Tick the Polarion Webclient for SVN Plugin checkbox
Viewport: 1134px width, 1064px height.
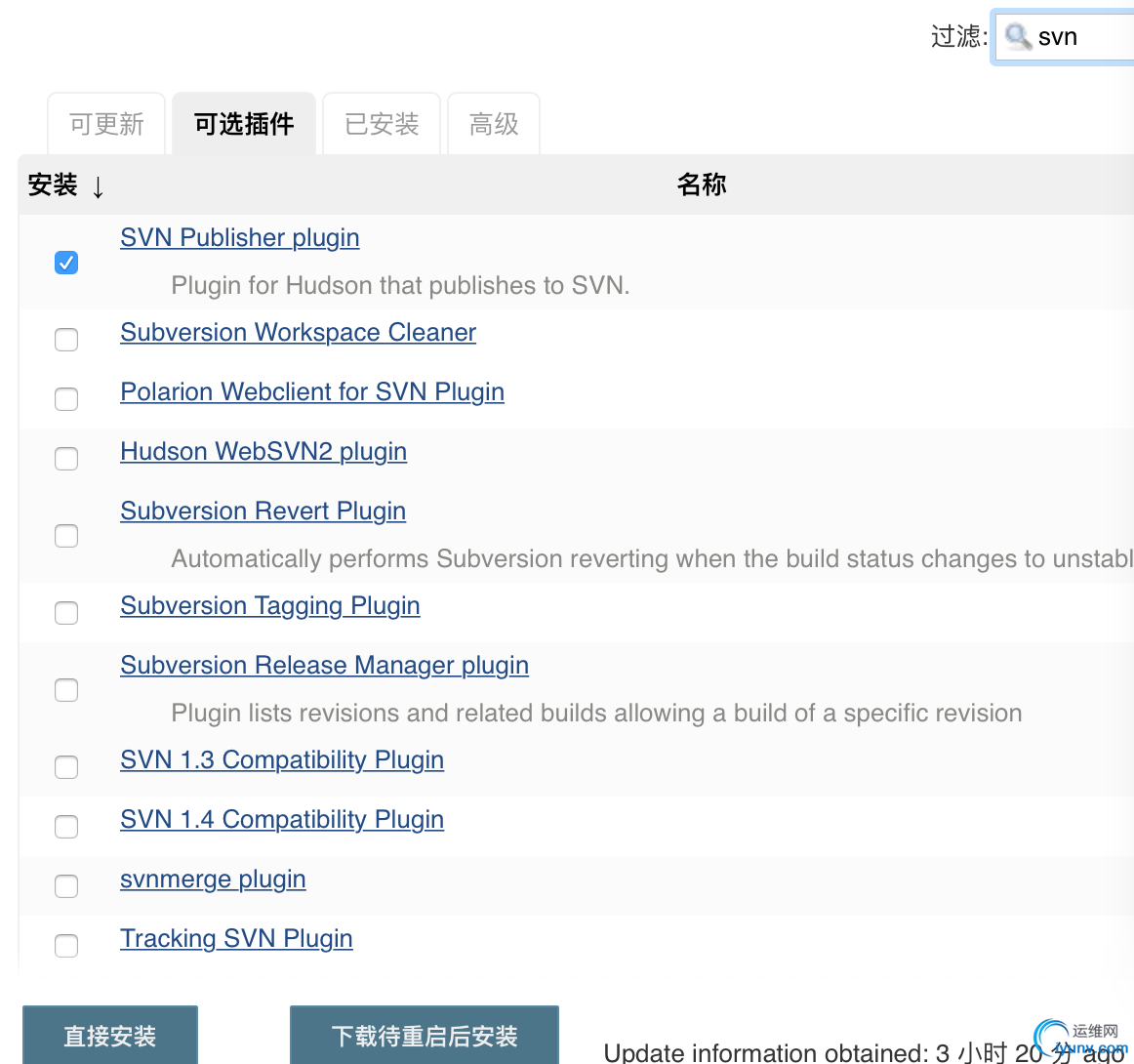tap(66, 398)
